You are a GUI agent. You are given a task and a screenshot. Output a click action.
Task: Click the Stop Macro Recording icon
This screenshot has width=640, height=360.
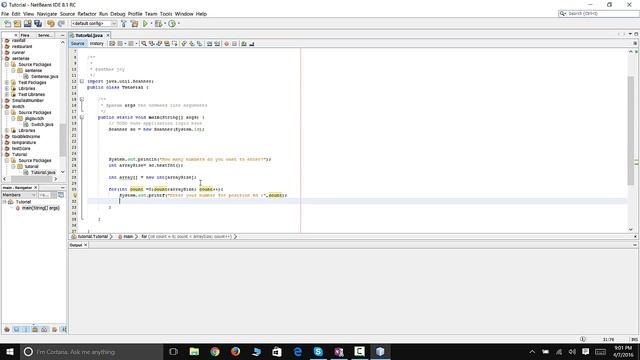click(x=234, y=44)
